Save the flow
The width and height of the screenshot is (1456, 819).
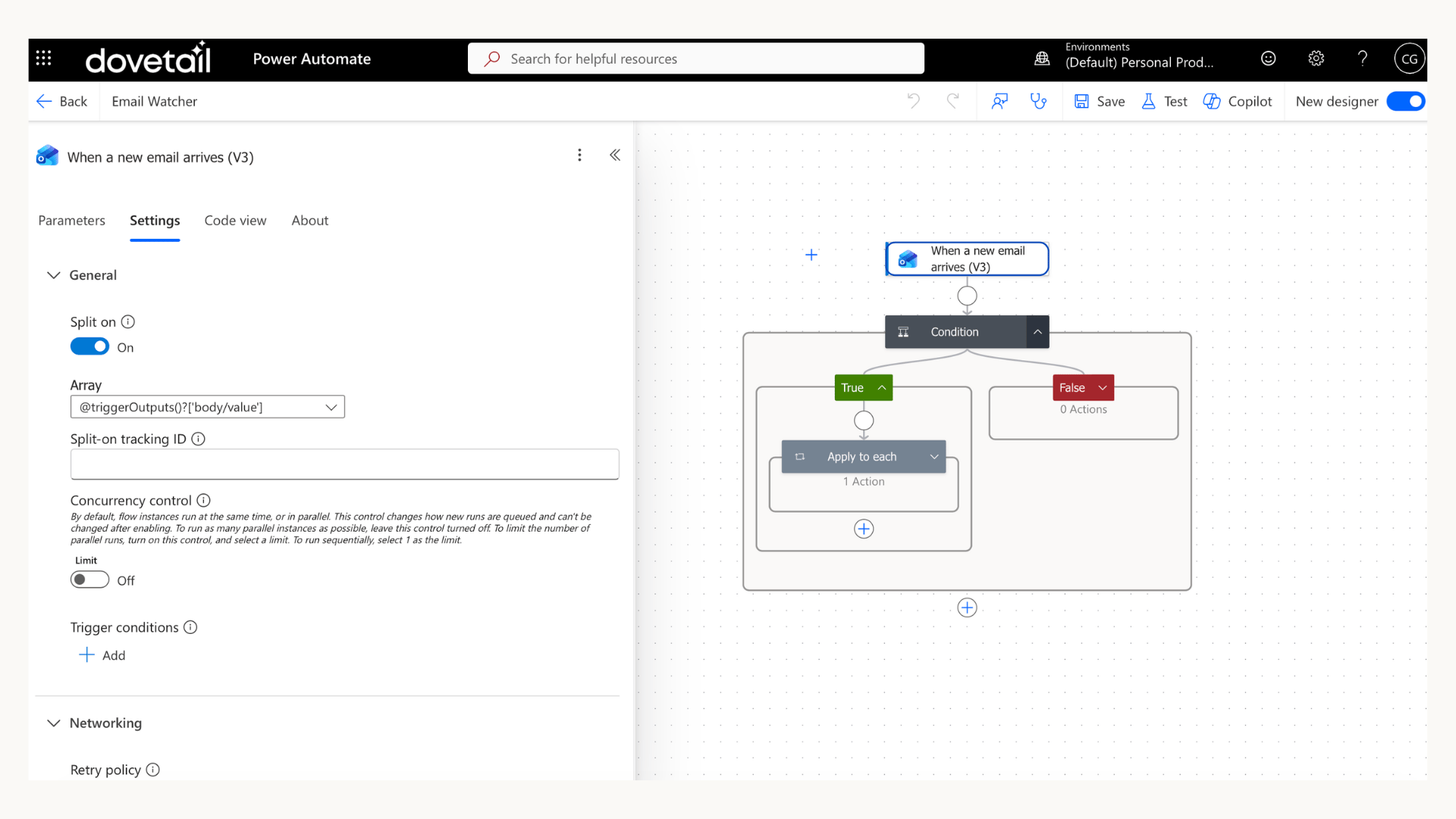click(1100, 101)
